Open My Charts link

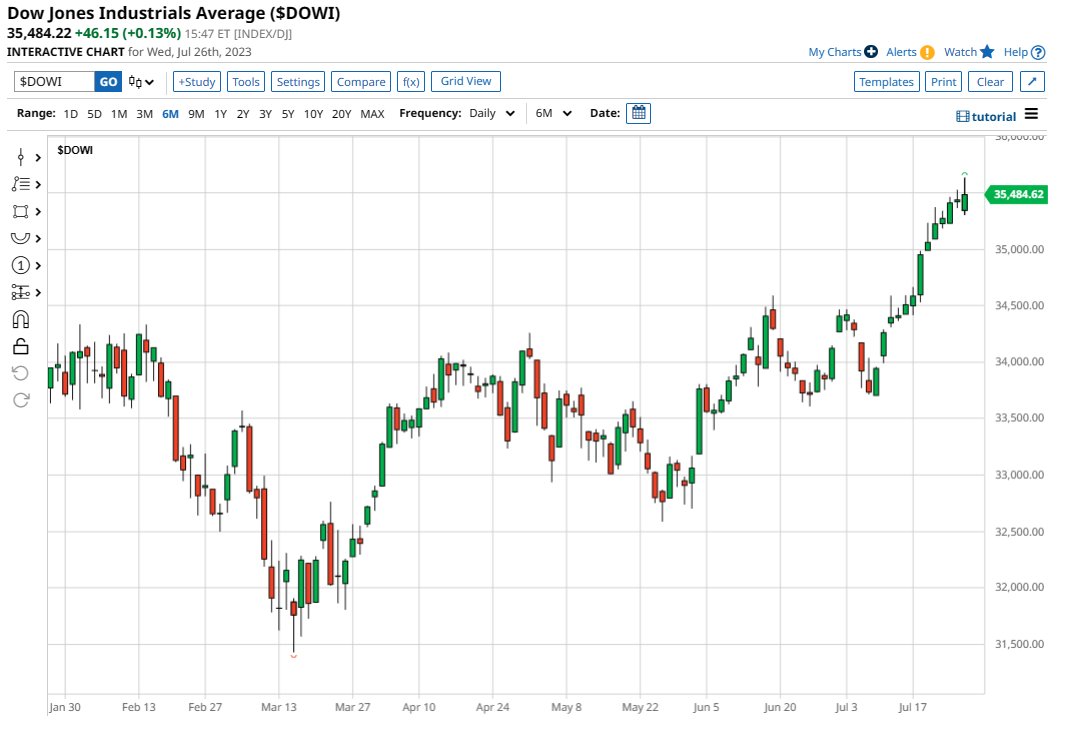(x=835, y=52)
